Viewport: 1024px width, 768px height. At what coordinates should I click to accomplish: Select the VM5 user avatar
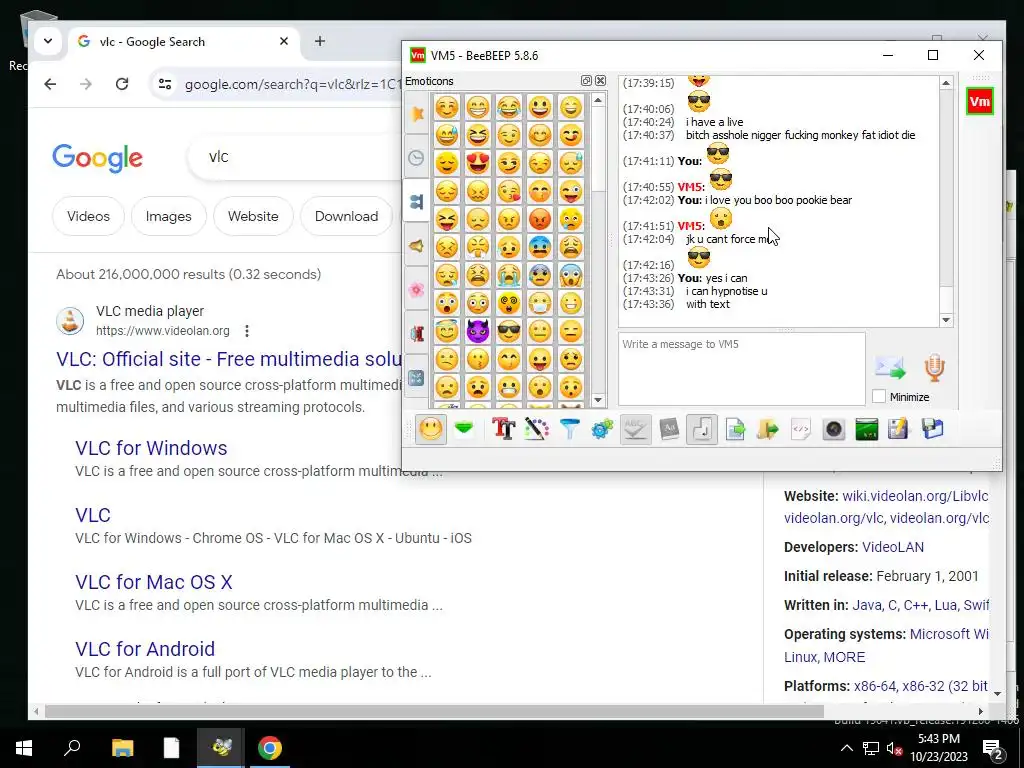coord(980,101)
